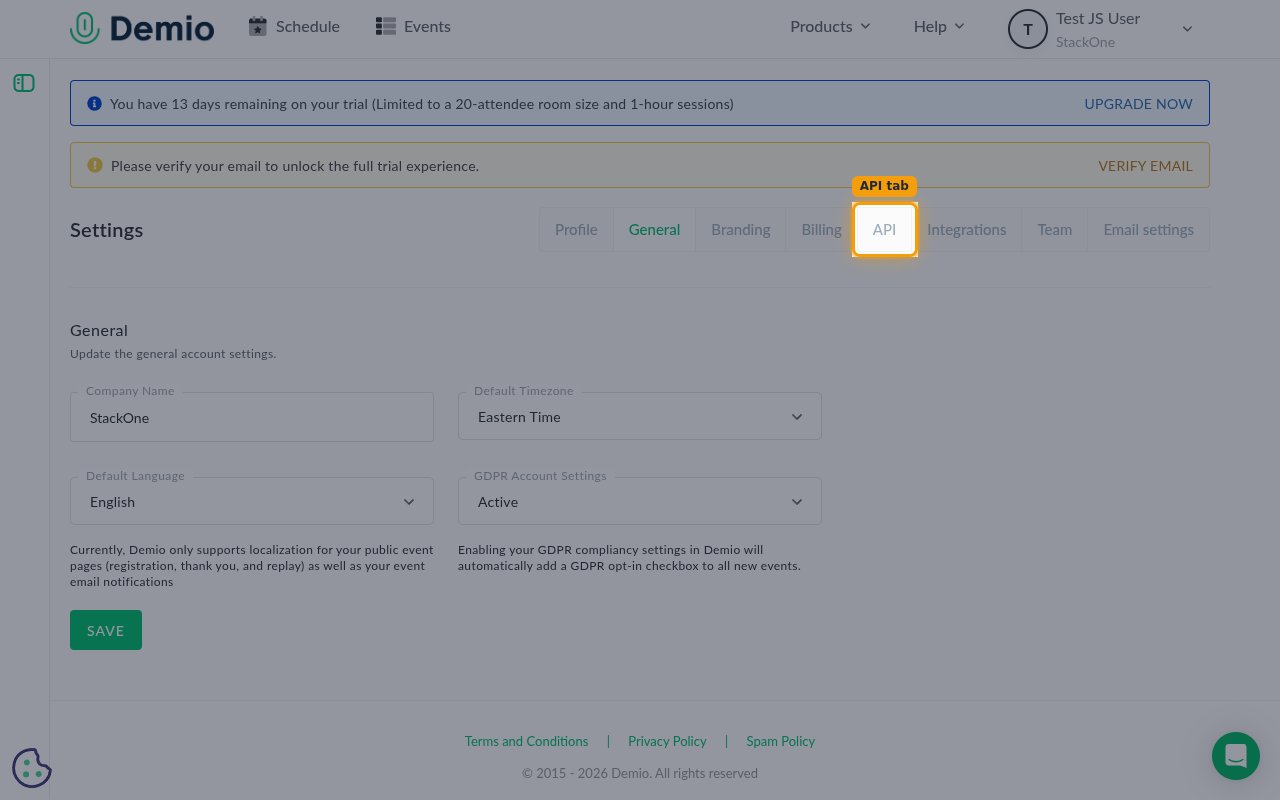The width and height of the screenshot is (1280, 800).
Task: Select the General settings tab
Action: (x=654, y=229)
